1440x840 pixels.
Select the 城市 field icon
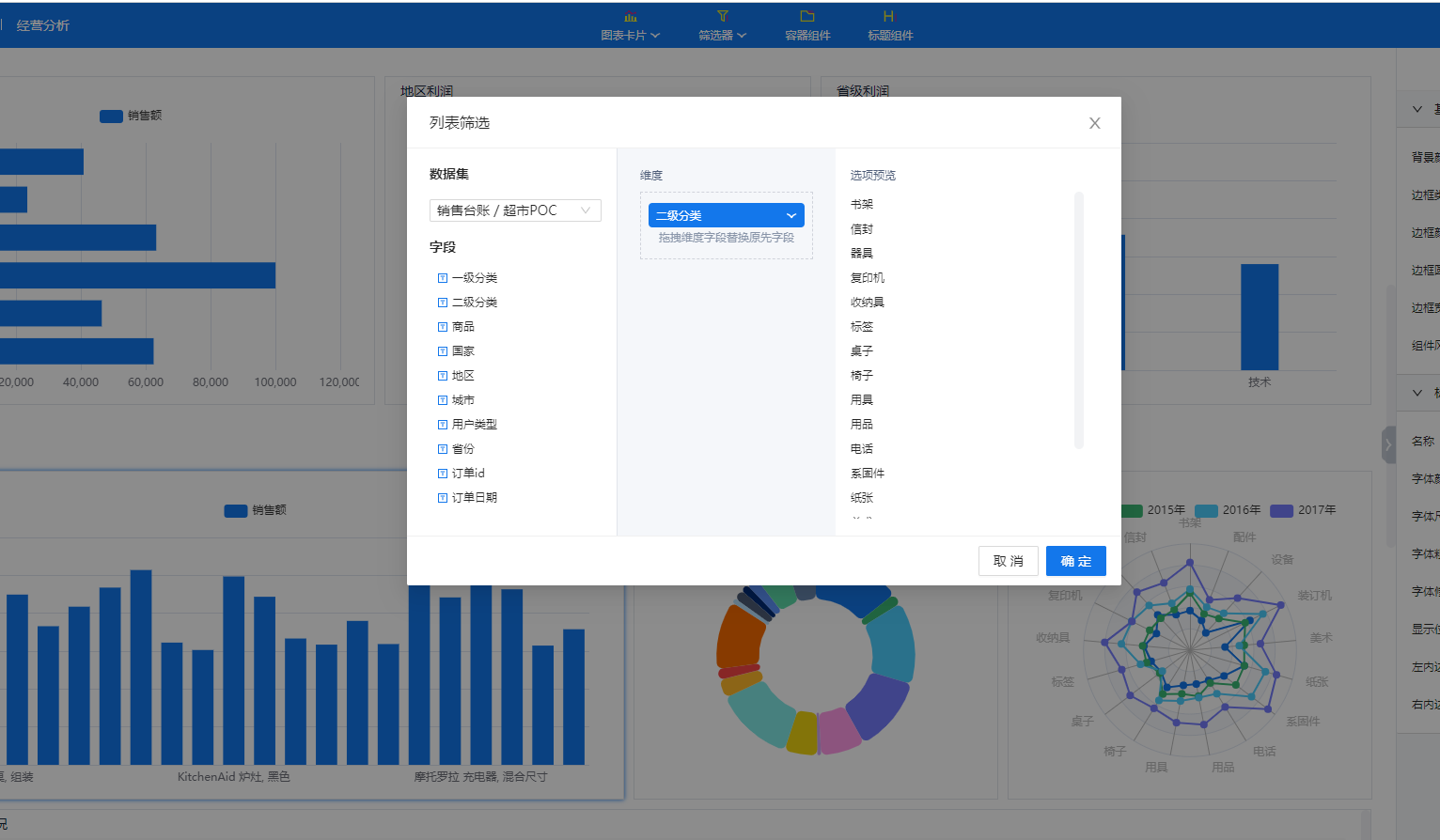pyautogui.click(x=443, y=400)
